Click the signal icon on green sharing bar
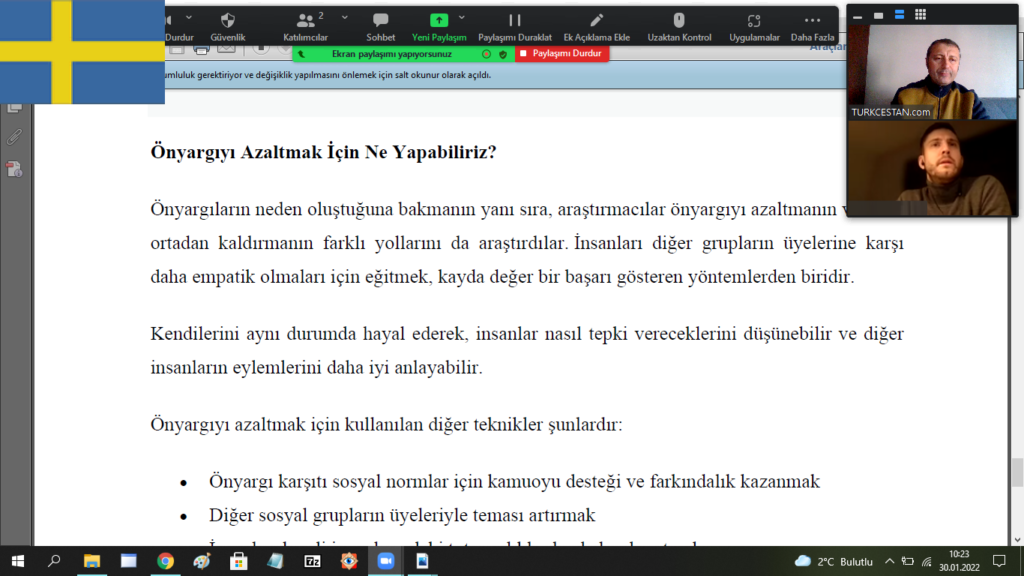Image resolution: width=1024 pixels, height=576 pixels. [x=302, y=54]
